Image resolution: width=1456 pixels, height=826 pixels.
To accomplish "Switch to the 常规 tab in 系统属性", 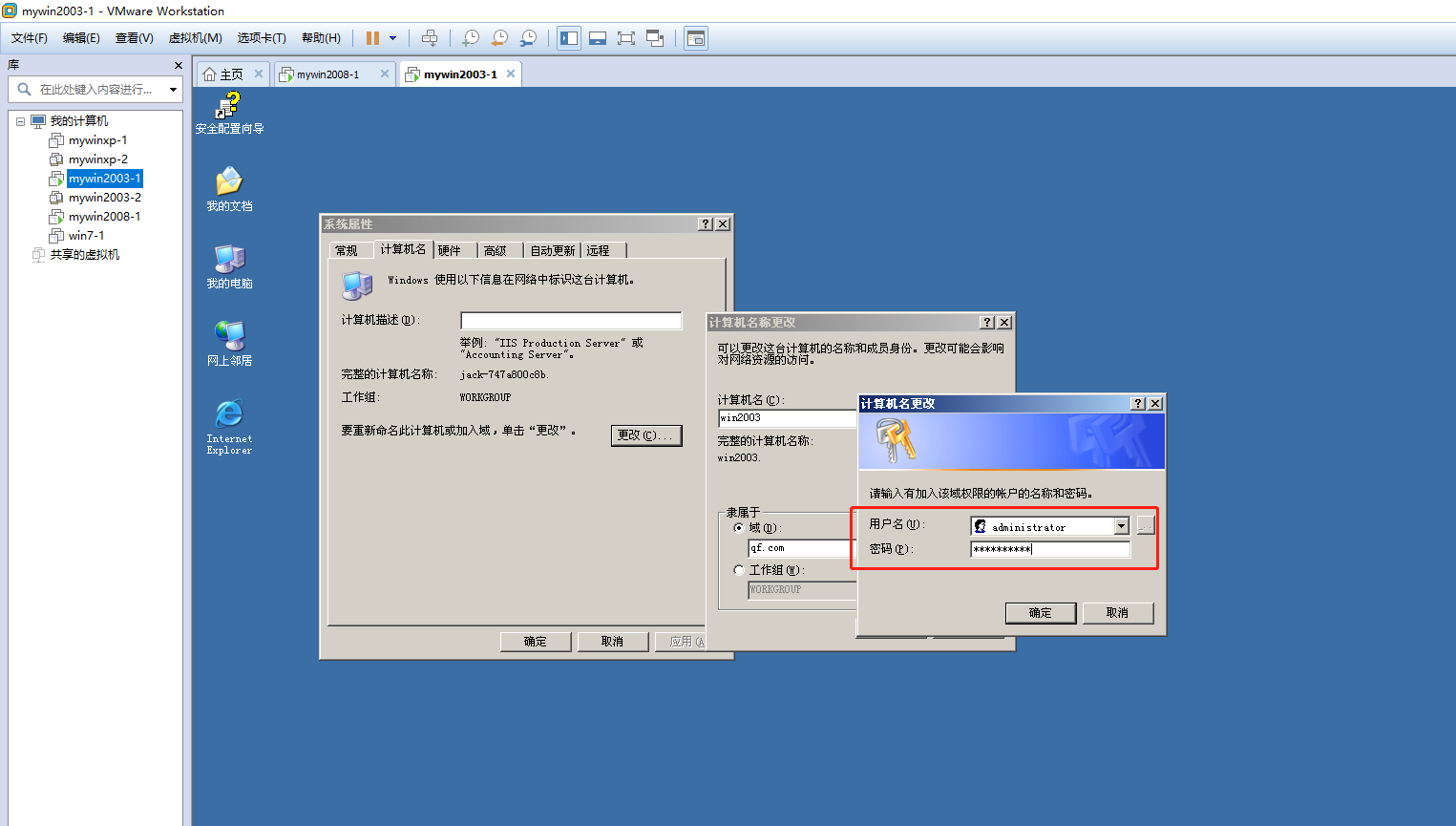I will point(347,250).
